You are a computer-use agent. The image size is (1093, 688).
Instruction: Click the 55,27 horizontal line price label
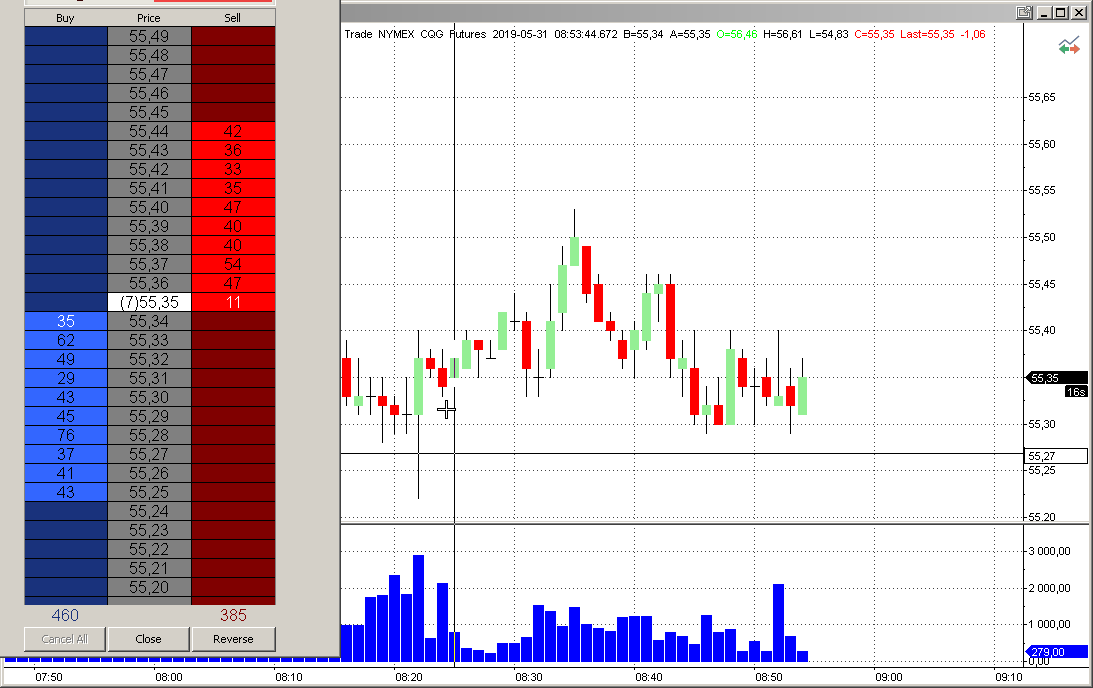(1055, 456)
